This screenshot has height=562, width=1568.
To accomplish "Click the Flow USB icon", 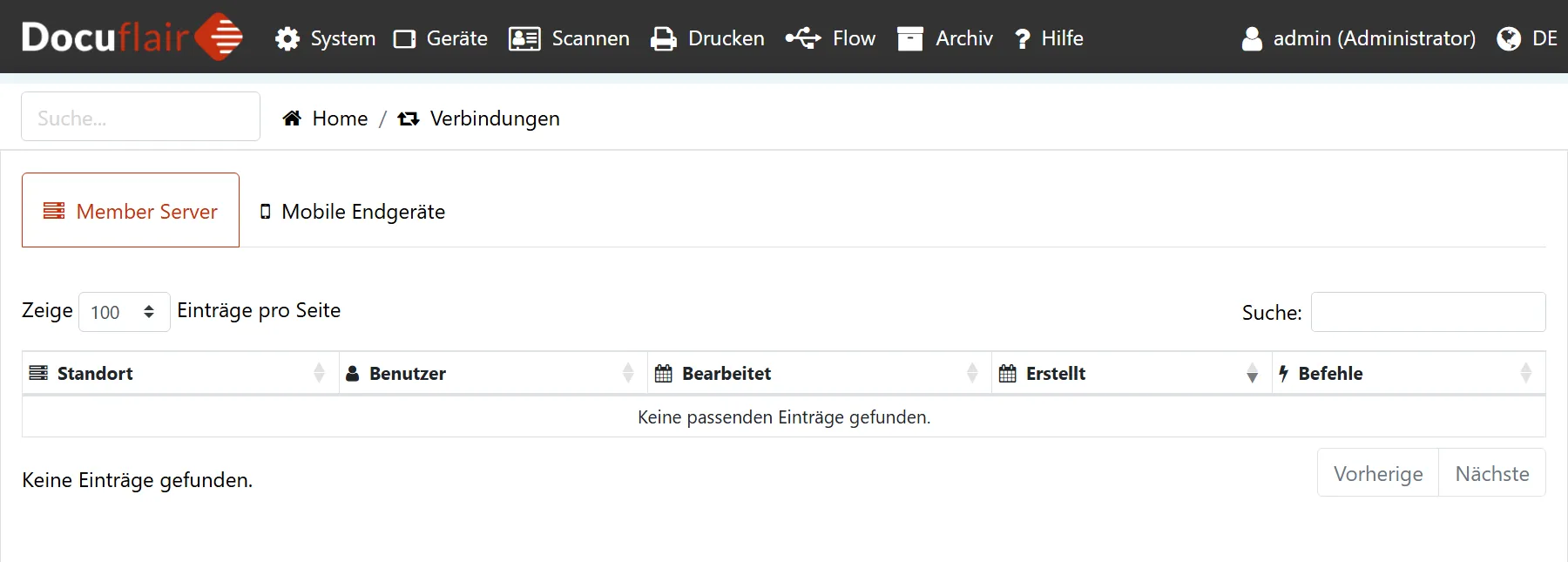I will coord(803,38).
